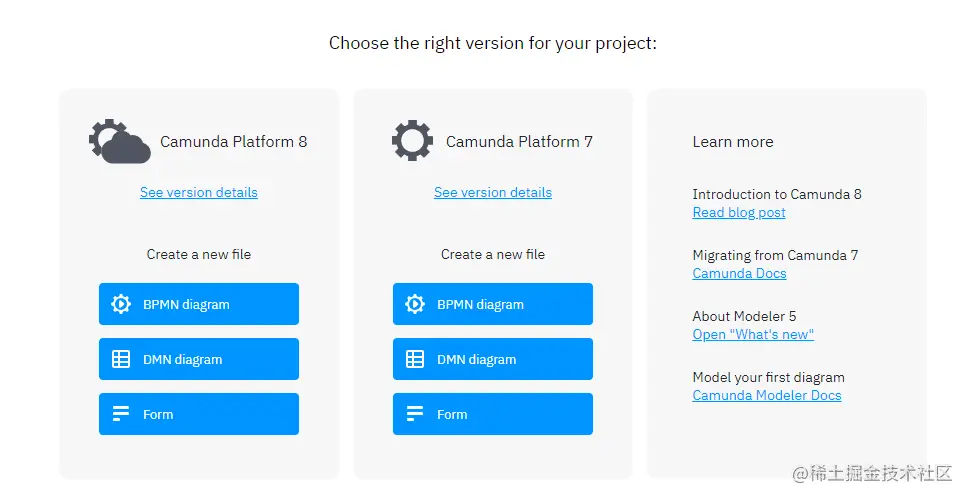The image size is (969, 500).
Task: Create a Platform 8 DMN diagram
Action: pyautogui.click(x=199, y=359)
